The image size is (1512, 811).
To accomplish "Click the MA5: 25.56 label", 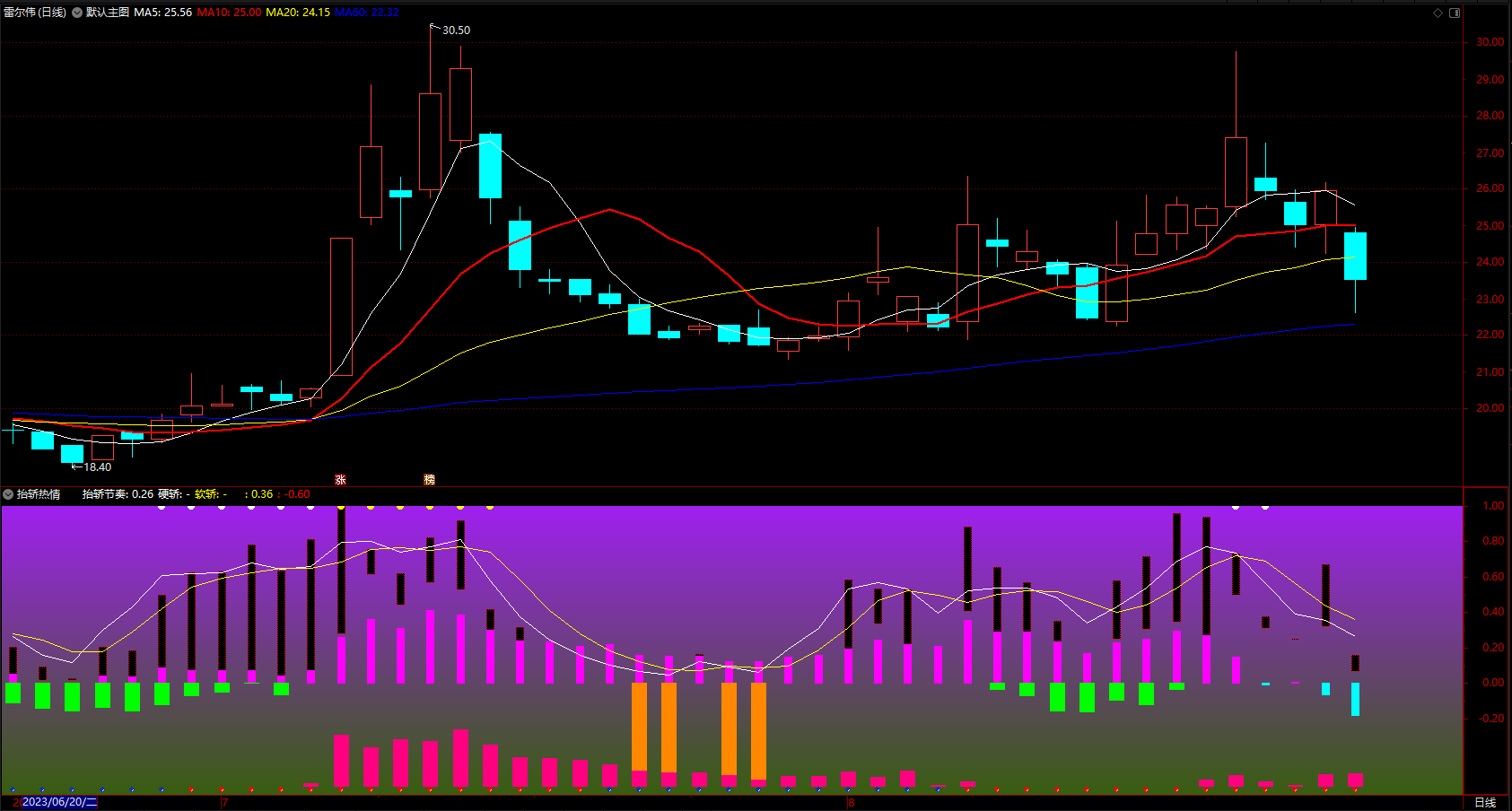I will [x=162, y=13].
